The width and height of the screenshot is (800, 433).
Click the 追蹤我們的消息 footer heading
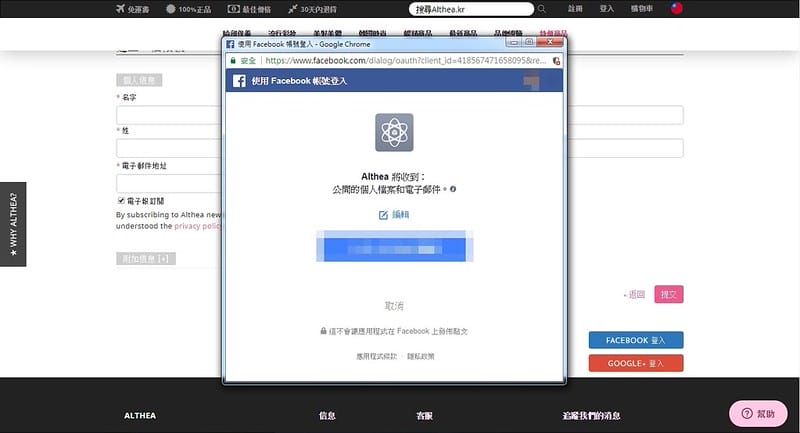[x=591, y=416]
